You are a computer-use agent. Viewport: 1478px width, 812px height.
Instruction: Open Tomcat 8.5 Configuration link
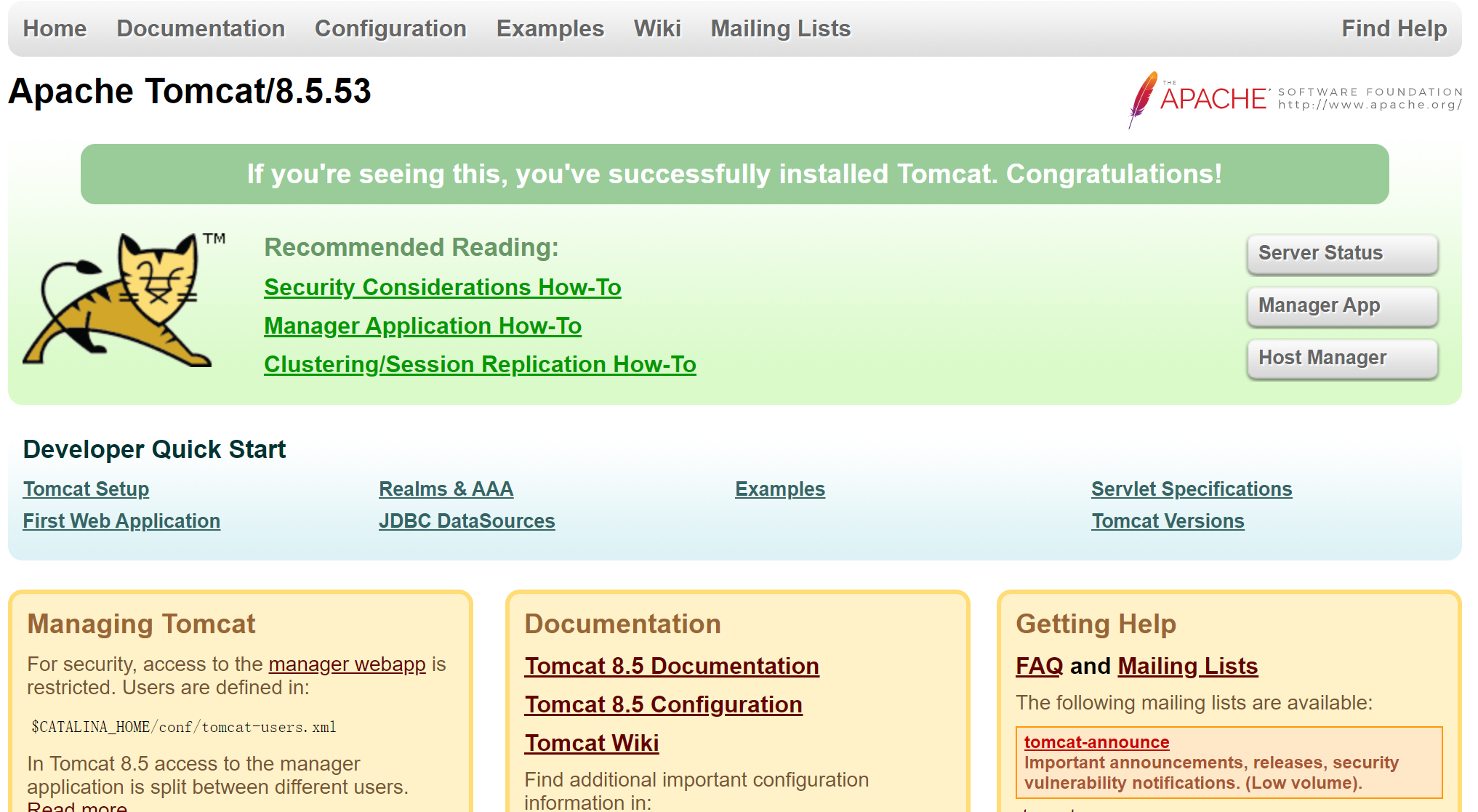pyautogui.click(x=663, y=704)
